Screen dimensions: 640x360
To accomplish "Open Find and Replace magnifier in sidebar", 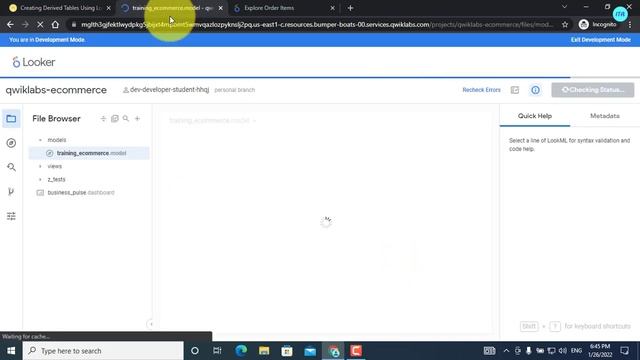I will tap(11, 167).
